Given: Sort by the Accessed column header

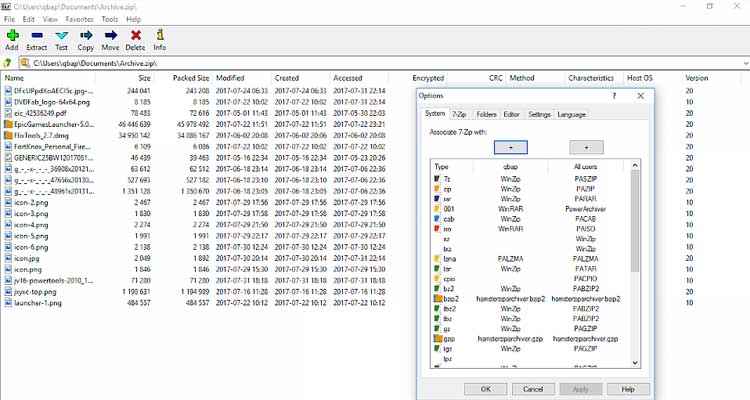Looking at the screenshot, I should coord(360,78).
